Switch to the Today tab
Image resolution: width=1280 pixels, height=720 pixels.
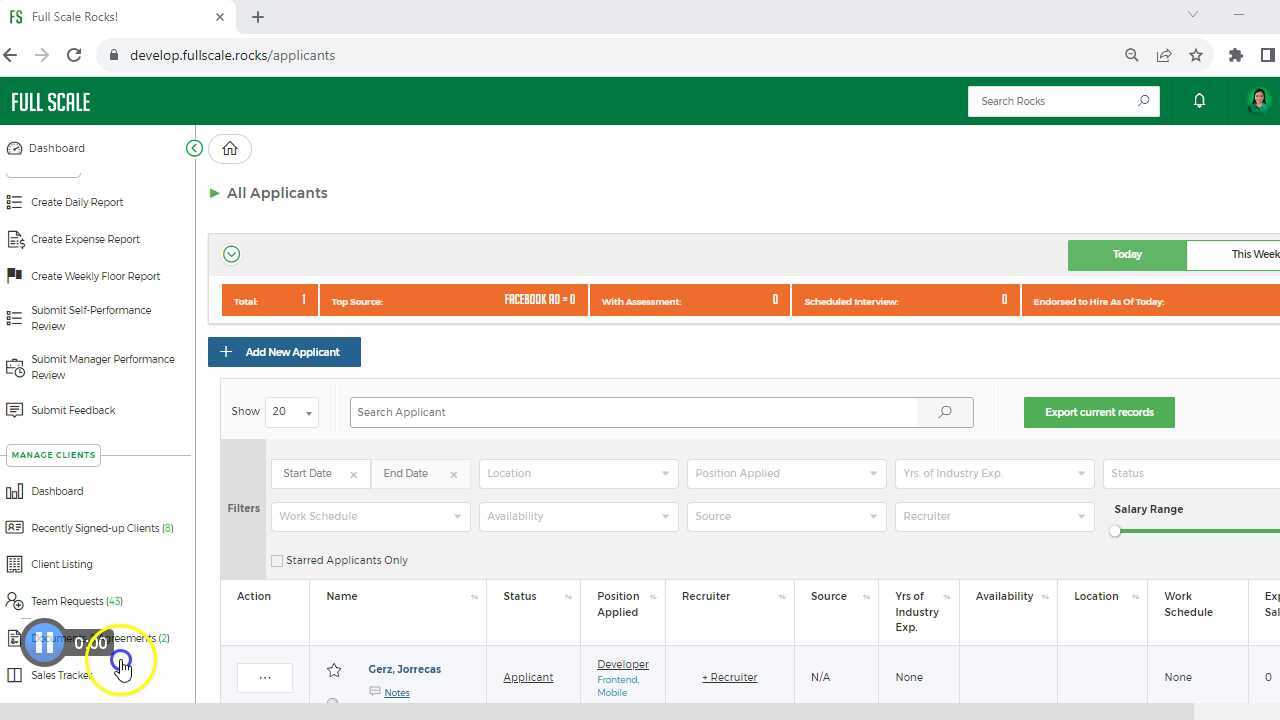coord(1126,254)
